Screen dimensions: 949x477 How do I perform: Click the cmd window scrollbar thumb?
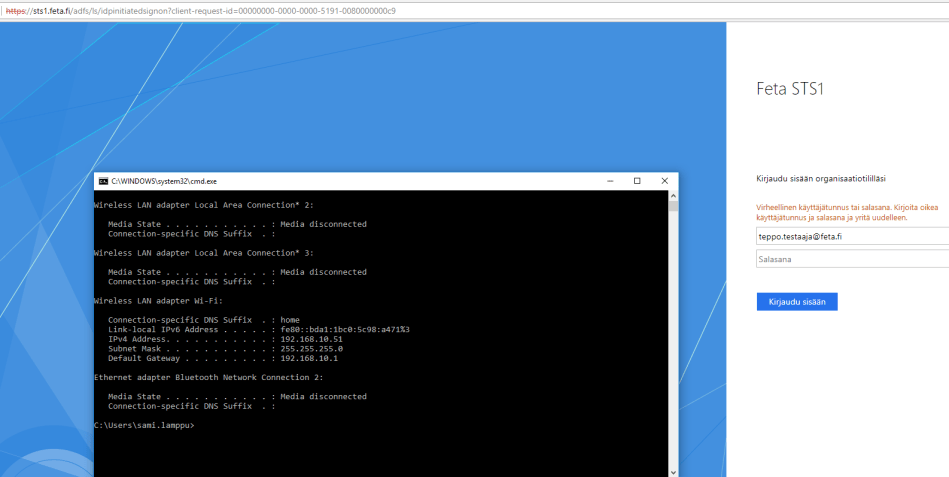click(x=673, y=207)
